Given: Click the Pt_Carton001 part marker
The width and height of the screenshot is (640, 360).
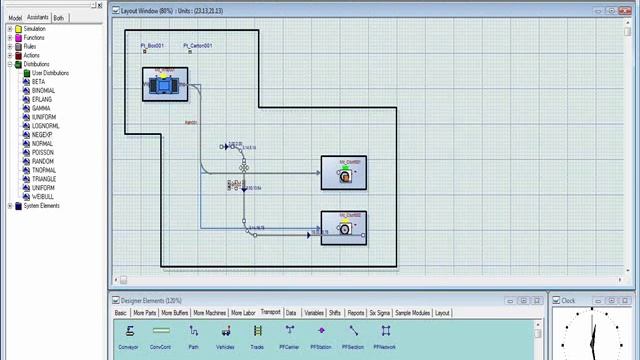Looking at the screenshot, I should (190, 51).
